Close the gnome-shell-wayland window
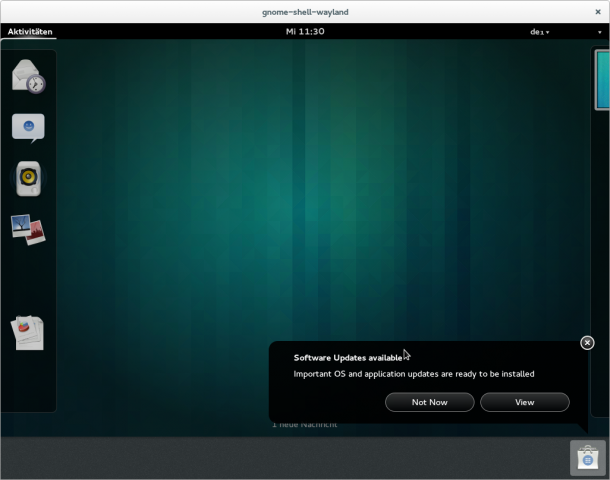Screen dimensions: 610x480 pyautogui.click(x=598, y=12)
